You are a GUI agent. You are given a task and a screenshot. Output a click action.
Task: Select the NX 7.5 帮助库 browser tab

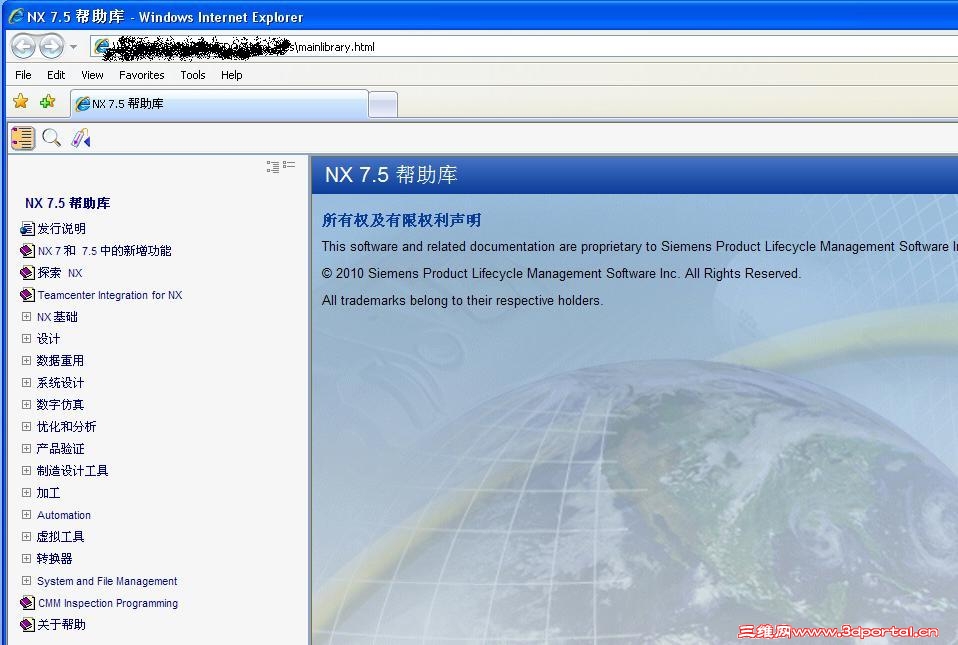(x=220, y=104)
